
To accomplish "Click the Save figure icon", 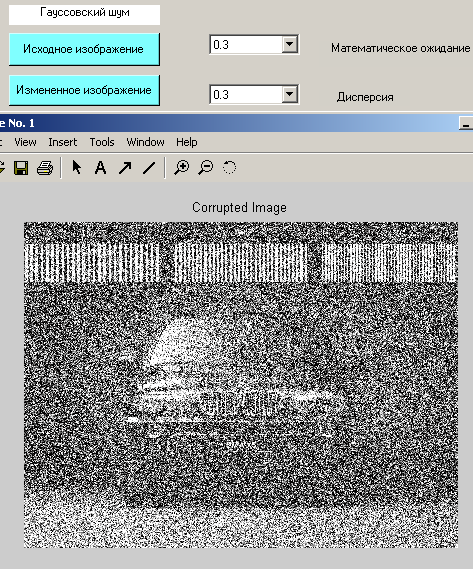I will [x=21, y=168].
